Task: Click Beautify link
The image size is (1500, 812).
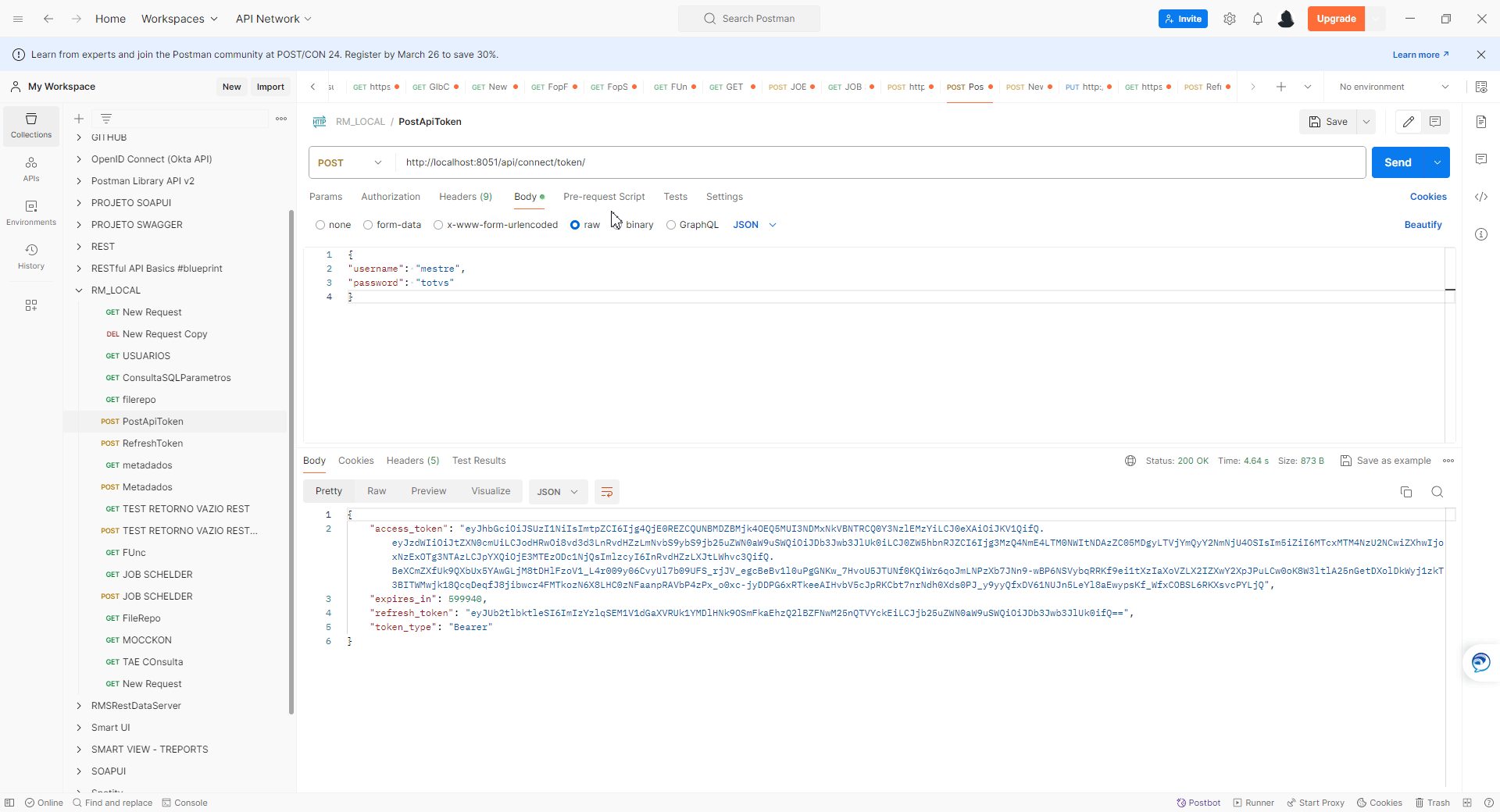Action: 1423,225
